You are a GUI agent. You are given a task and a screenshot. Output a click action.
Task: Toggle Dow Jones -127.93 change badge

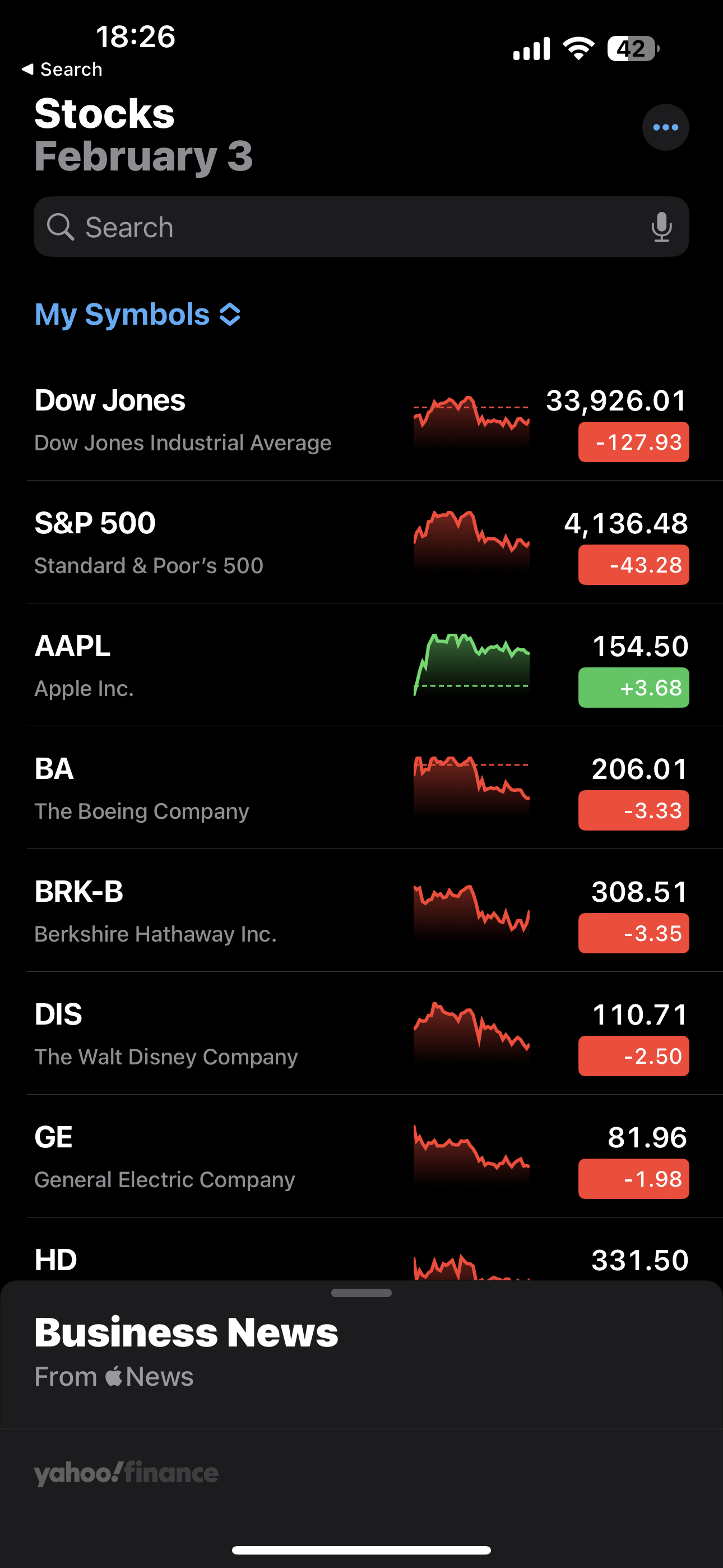coord(633,442)
